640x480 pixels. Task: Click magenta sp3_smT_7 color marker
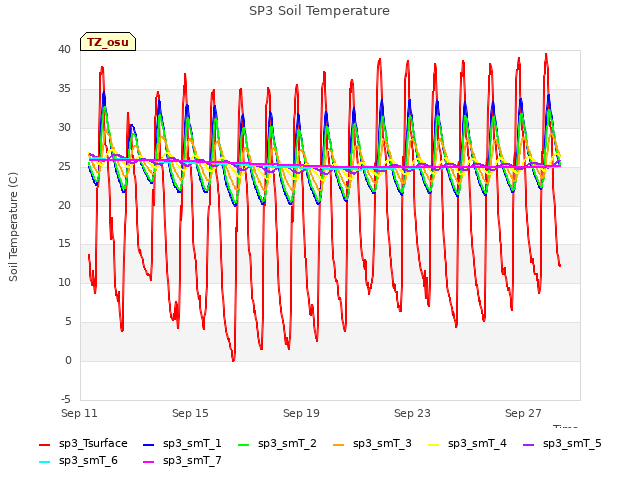tap(149, 462)
